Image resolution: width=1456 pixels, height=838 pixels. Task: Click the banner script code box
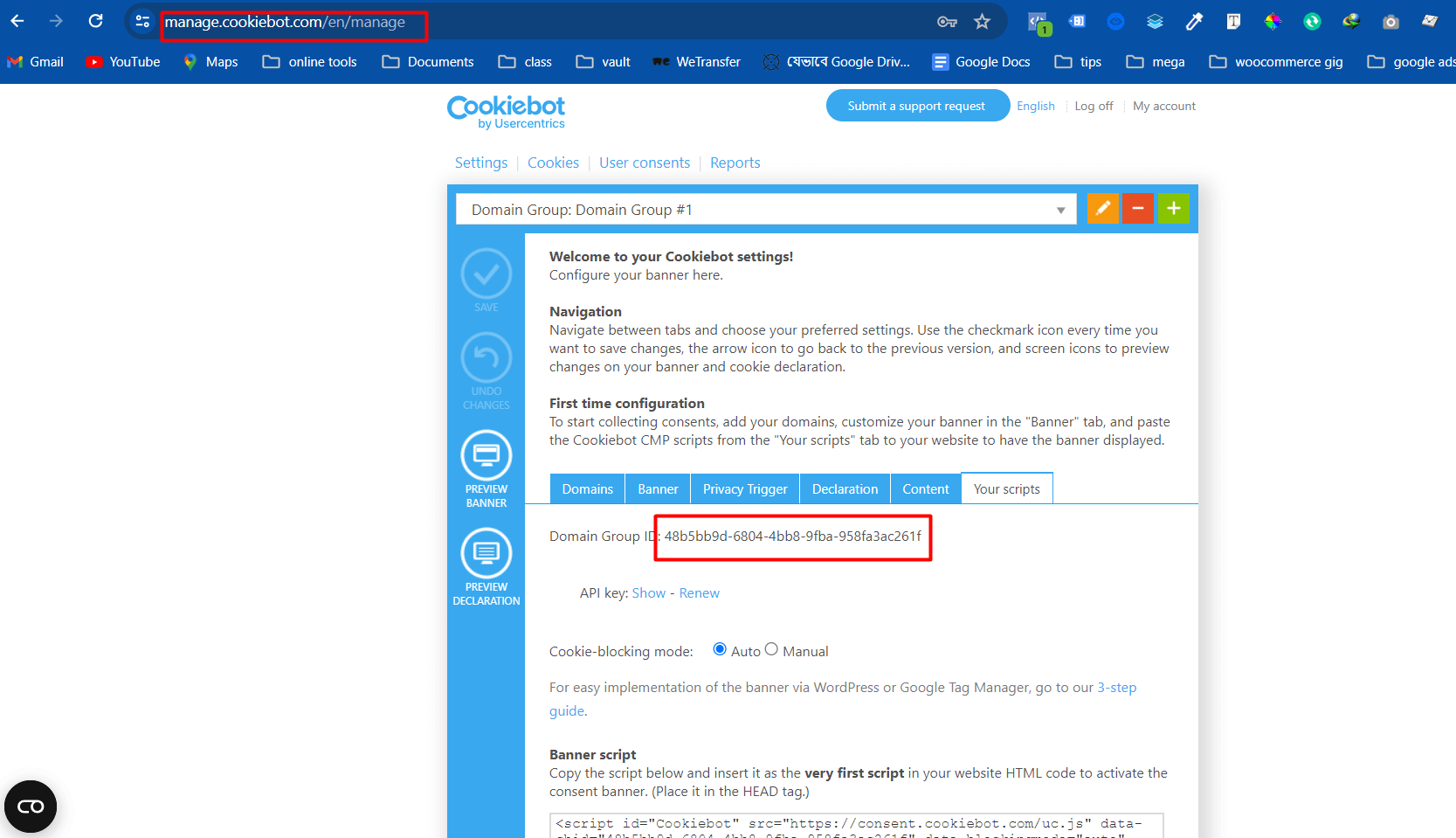857,826
